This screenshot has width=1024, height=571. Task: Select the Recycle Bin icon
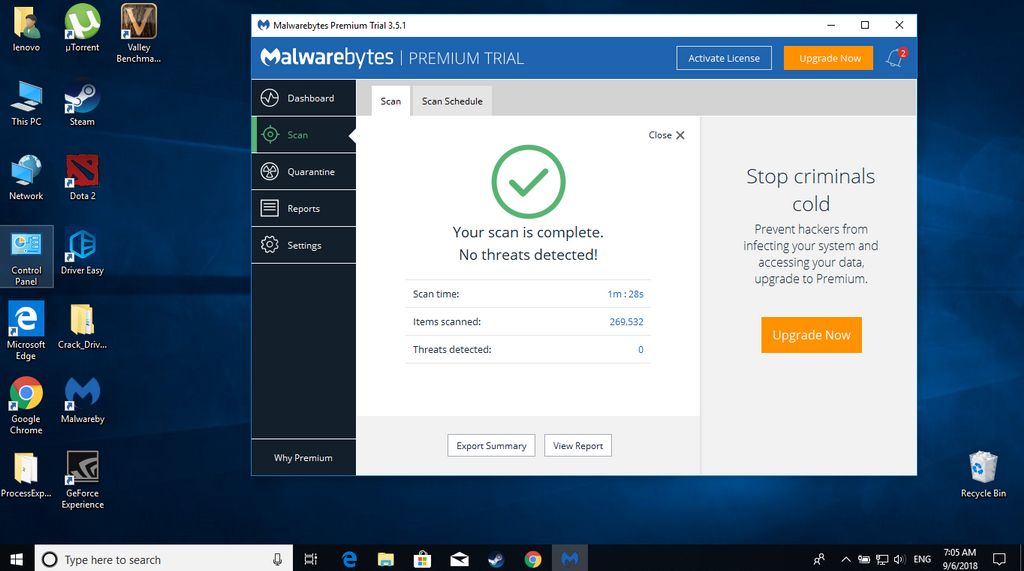click(983, 475)
